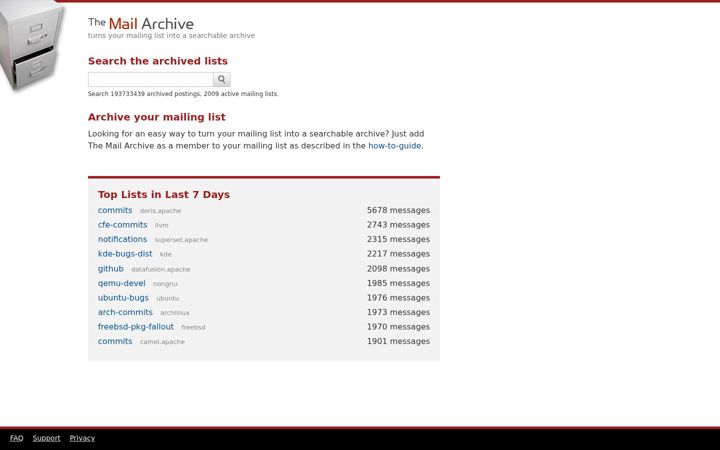Open the Privacy footer link
Image resolution: width=720 pixels, height=450 pixels.
[82, 438]
